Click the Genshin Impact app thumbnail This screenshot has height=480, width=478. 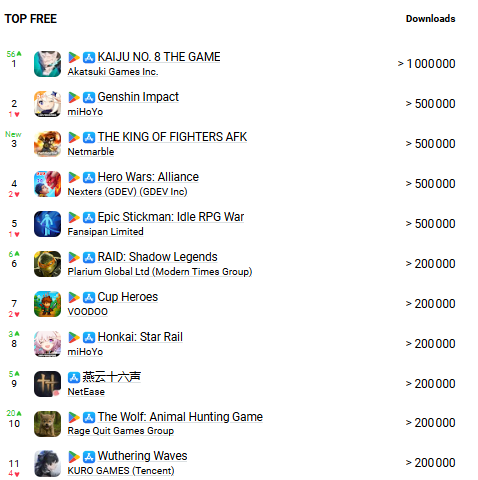47,104
